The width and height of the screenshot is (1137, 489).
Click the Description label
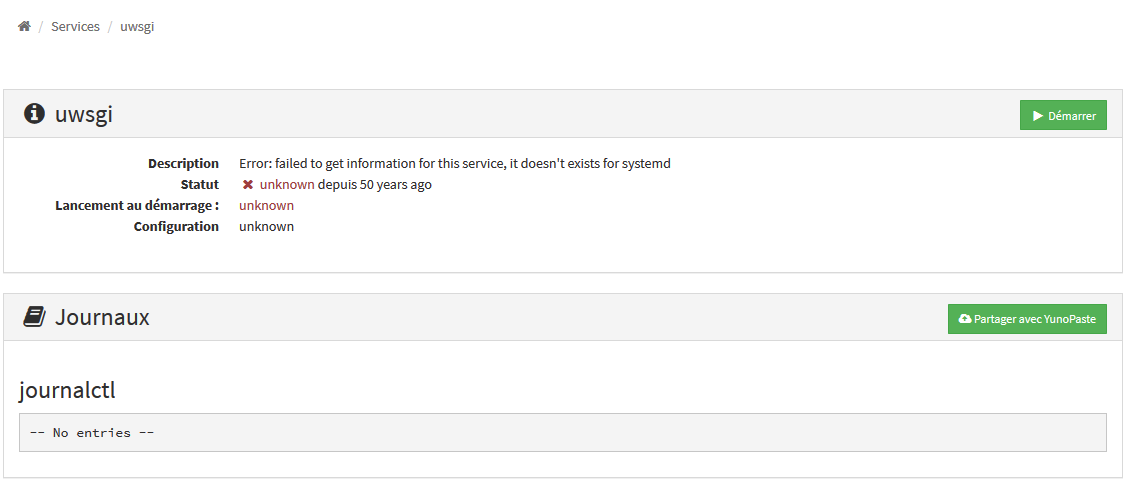coord(183,163)
